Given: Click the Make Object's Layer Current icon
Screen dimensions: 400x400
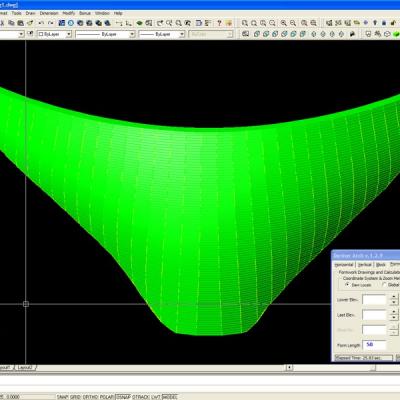Looking at the screenshot, I should click(x=30, y=34).
